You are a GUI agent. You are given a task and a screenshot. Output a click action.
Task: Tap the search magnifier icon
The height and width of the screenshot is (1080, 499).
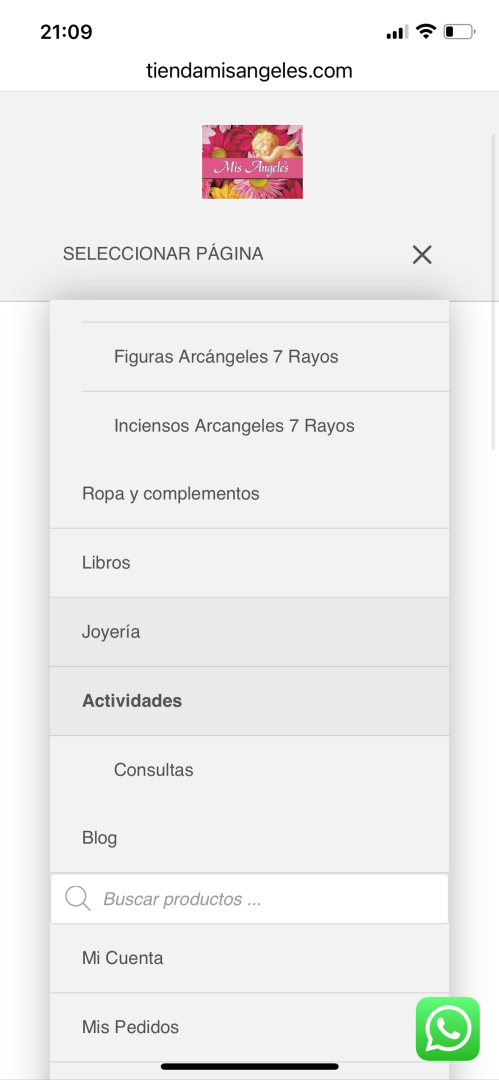[78, 899]
